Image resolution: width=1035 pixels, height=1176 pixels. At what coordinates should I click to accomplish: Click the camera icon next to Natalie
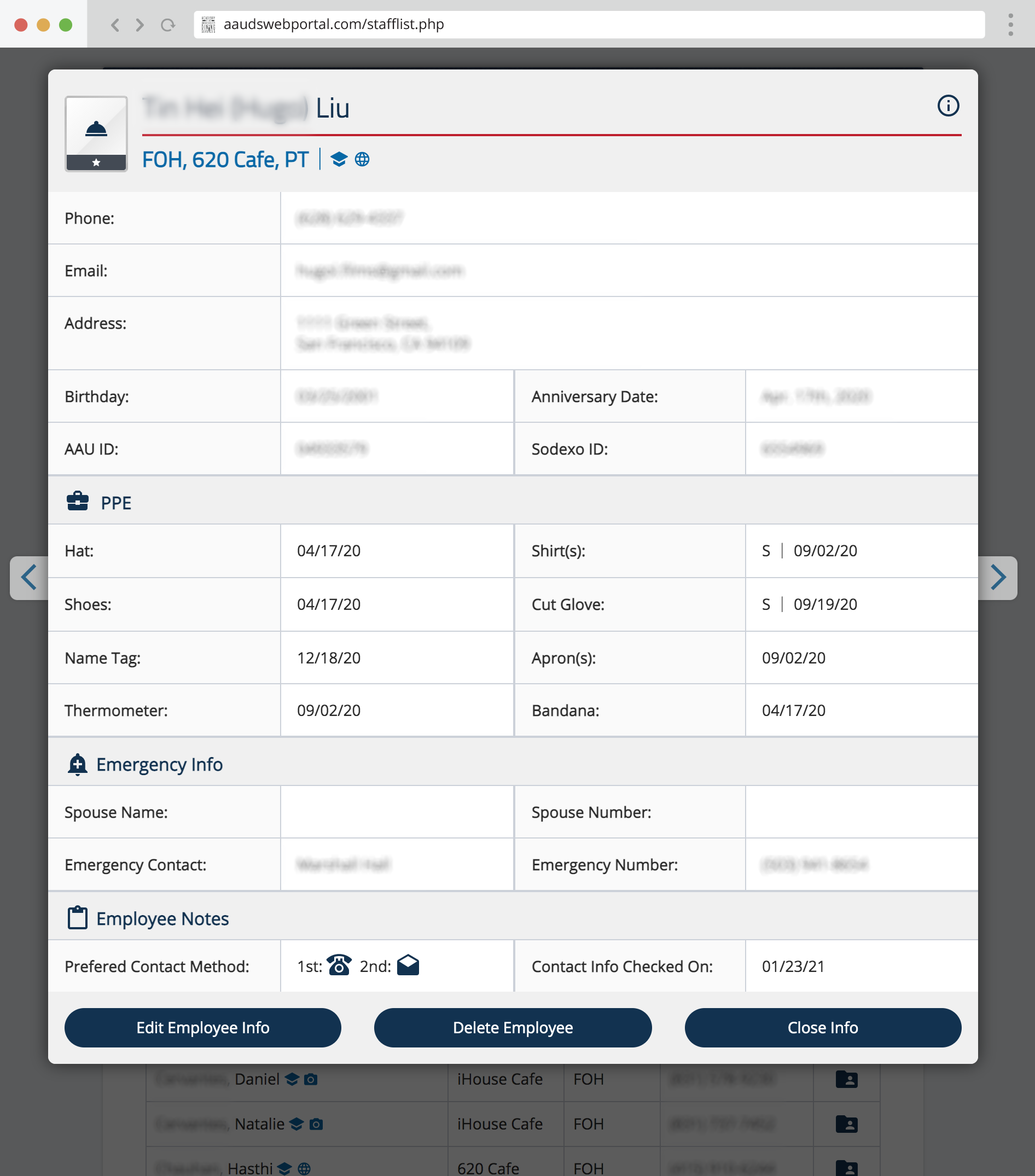(316, 1123)
